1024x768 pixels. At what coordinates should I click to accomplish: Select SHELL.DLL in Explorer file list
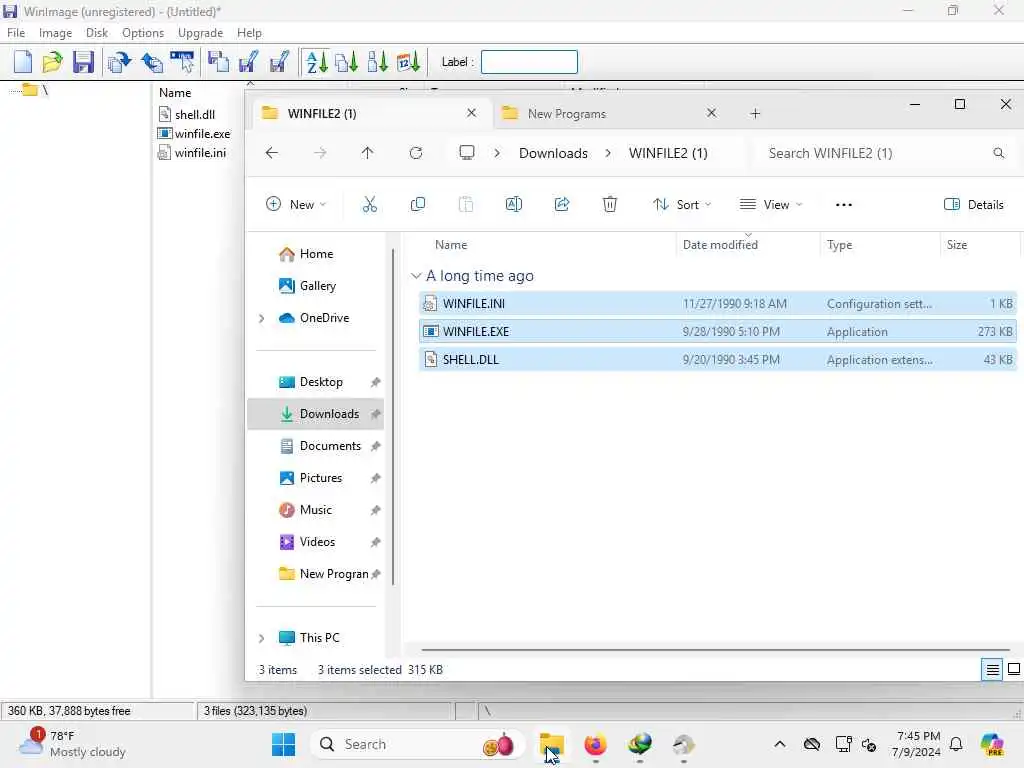(x=718, y=360)
